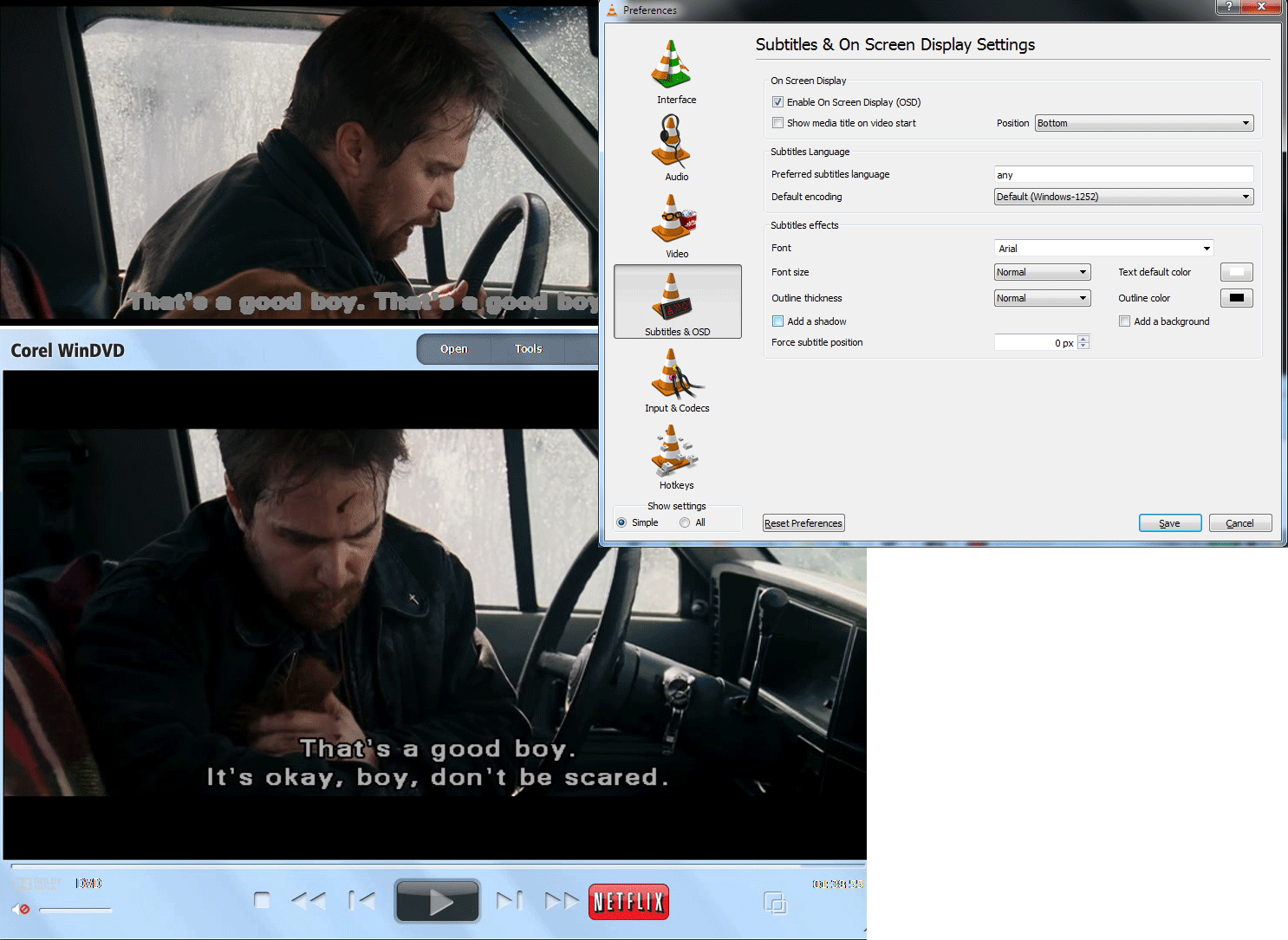Click the WinDVD elapsed time display
Viewport: 1288px width, 940px height.
click(837, 884)
